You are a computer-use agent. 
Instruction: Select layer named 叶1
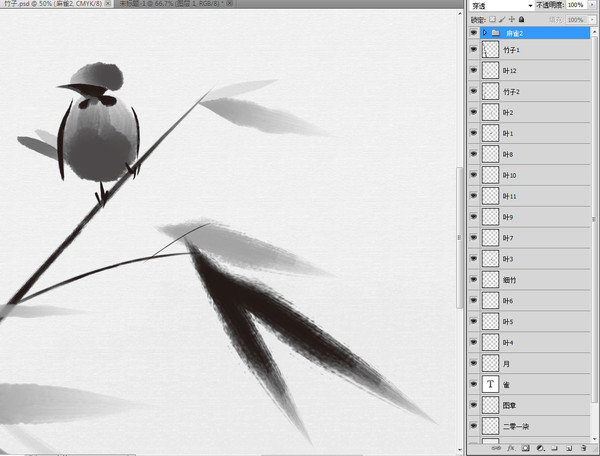(536, 133)
